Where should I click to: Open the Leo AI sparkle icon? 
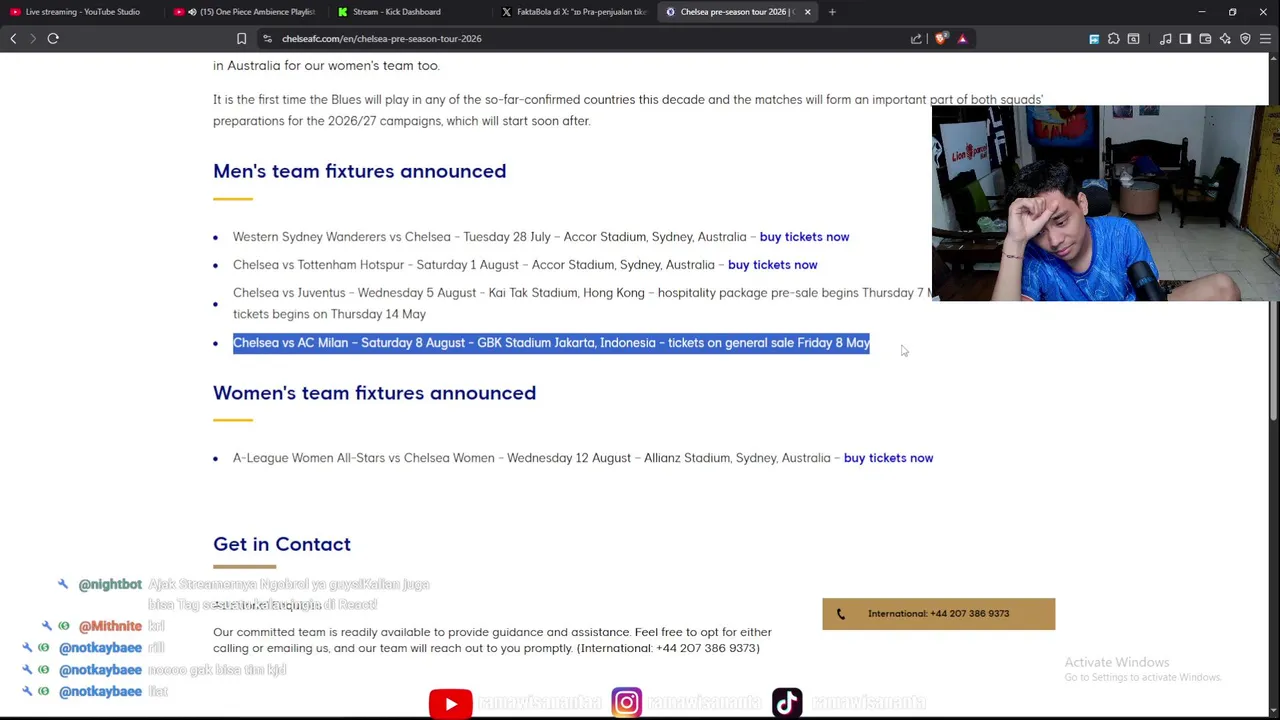pyautogui.click(x=1225, y=39)
